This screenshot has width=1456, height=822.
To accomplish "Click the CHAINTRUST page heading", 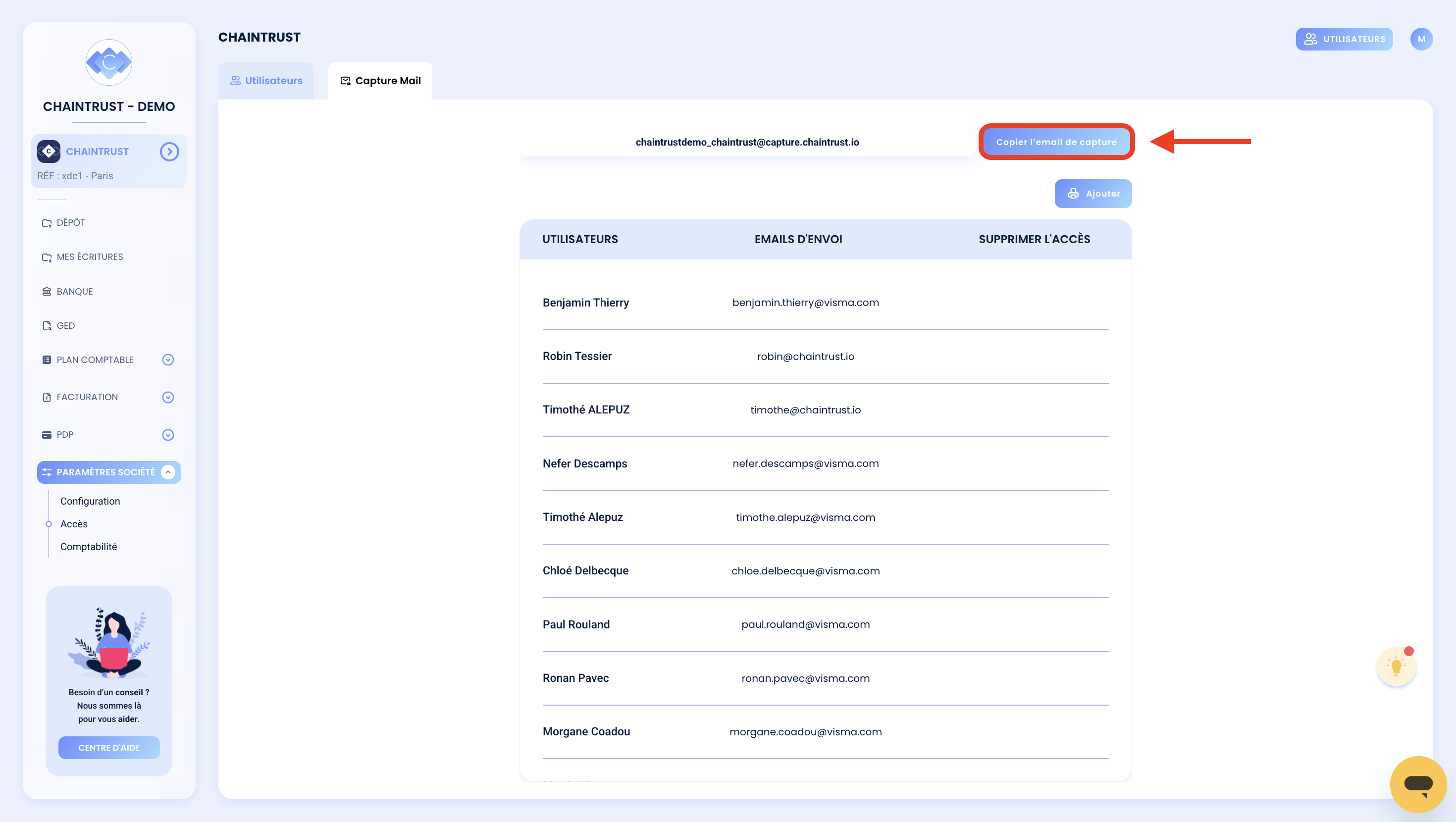I will click(260, 37).
